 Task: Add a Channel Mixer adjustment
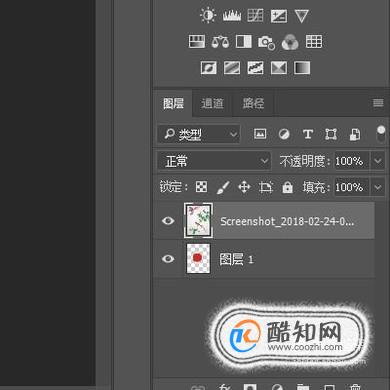(290, 42)
